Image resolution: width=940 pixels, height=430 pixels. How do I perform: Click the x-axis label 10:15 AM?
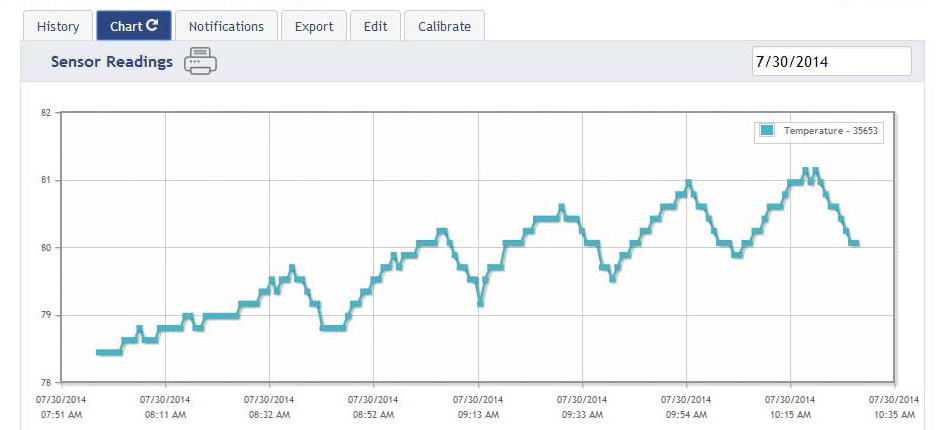click(790, 414)
